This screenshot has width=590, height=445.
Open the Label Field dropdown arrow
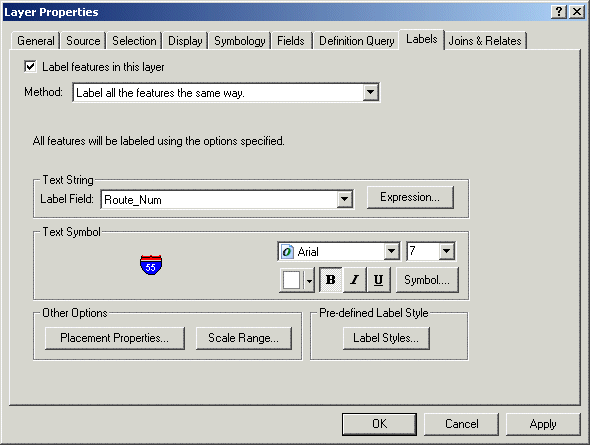tap(344, 199)
